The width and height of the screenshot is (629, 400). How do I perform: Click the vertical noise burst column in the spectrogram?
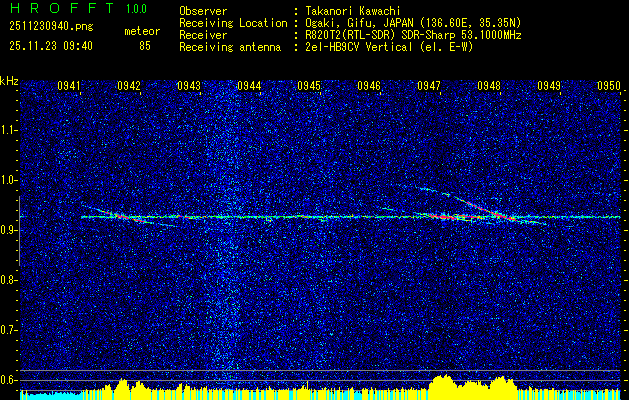[227, 237]
